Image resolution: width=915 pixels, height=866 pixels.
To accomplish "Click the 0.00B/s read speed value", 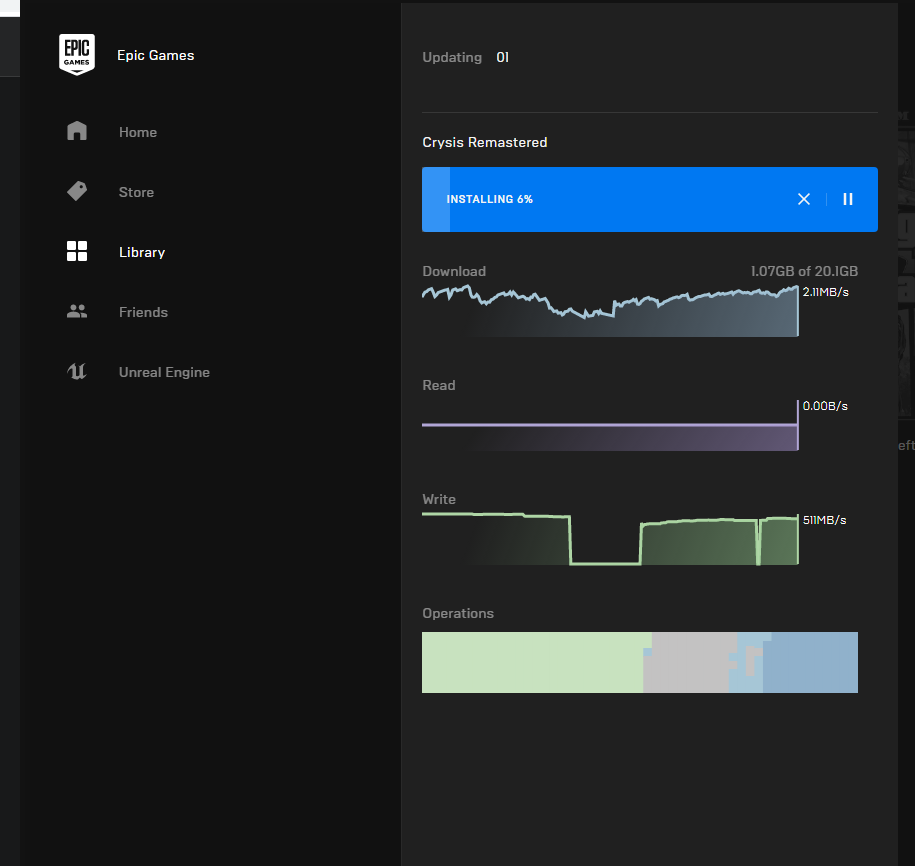I will [825, 406].
